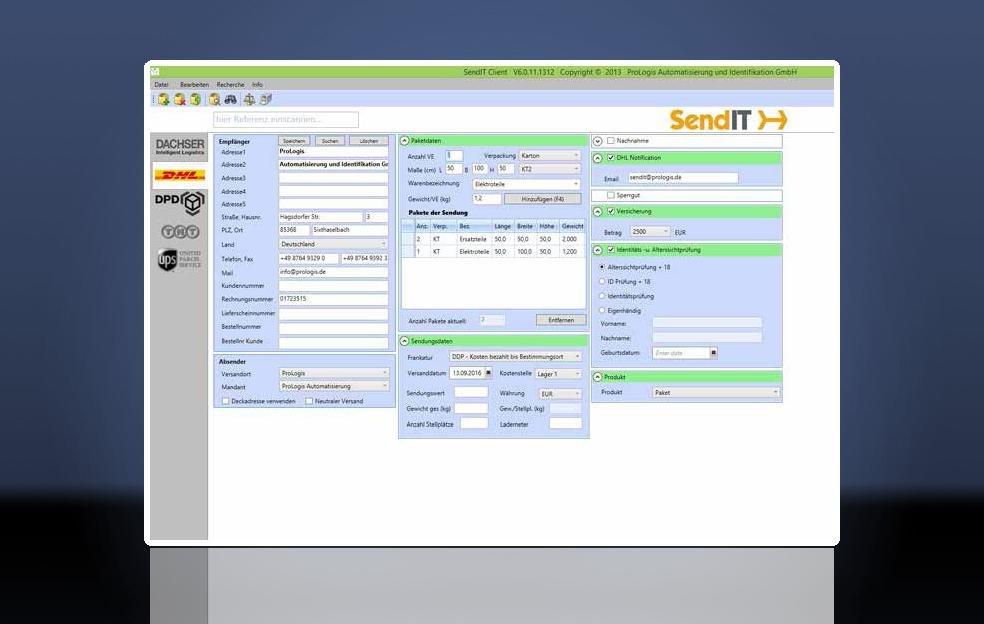The image size is (984, 624).
Task: Open the Frankatur dropdown showing DDP
Action: (515, 357)
